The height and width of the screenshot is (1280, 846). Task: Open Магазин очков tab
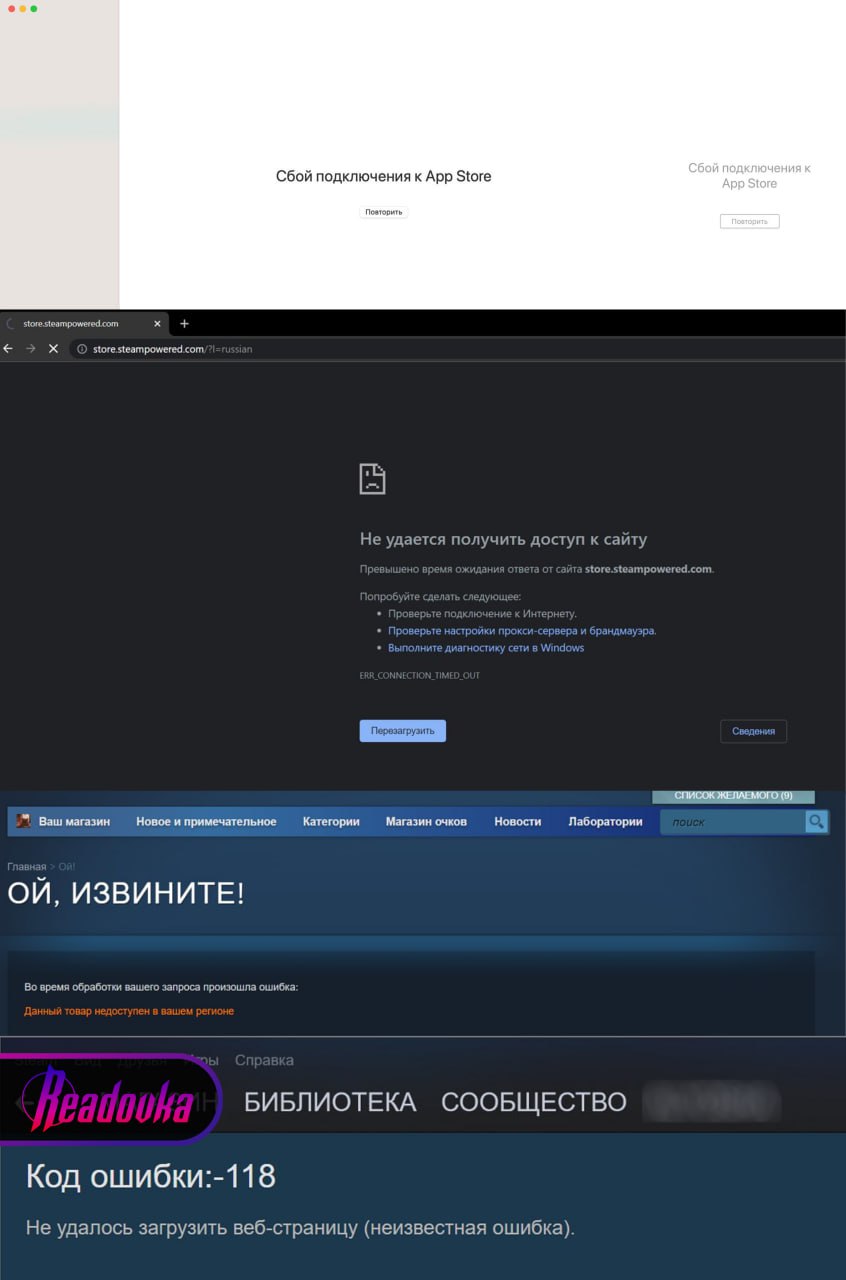[x=426, y=822]
